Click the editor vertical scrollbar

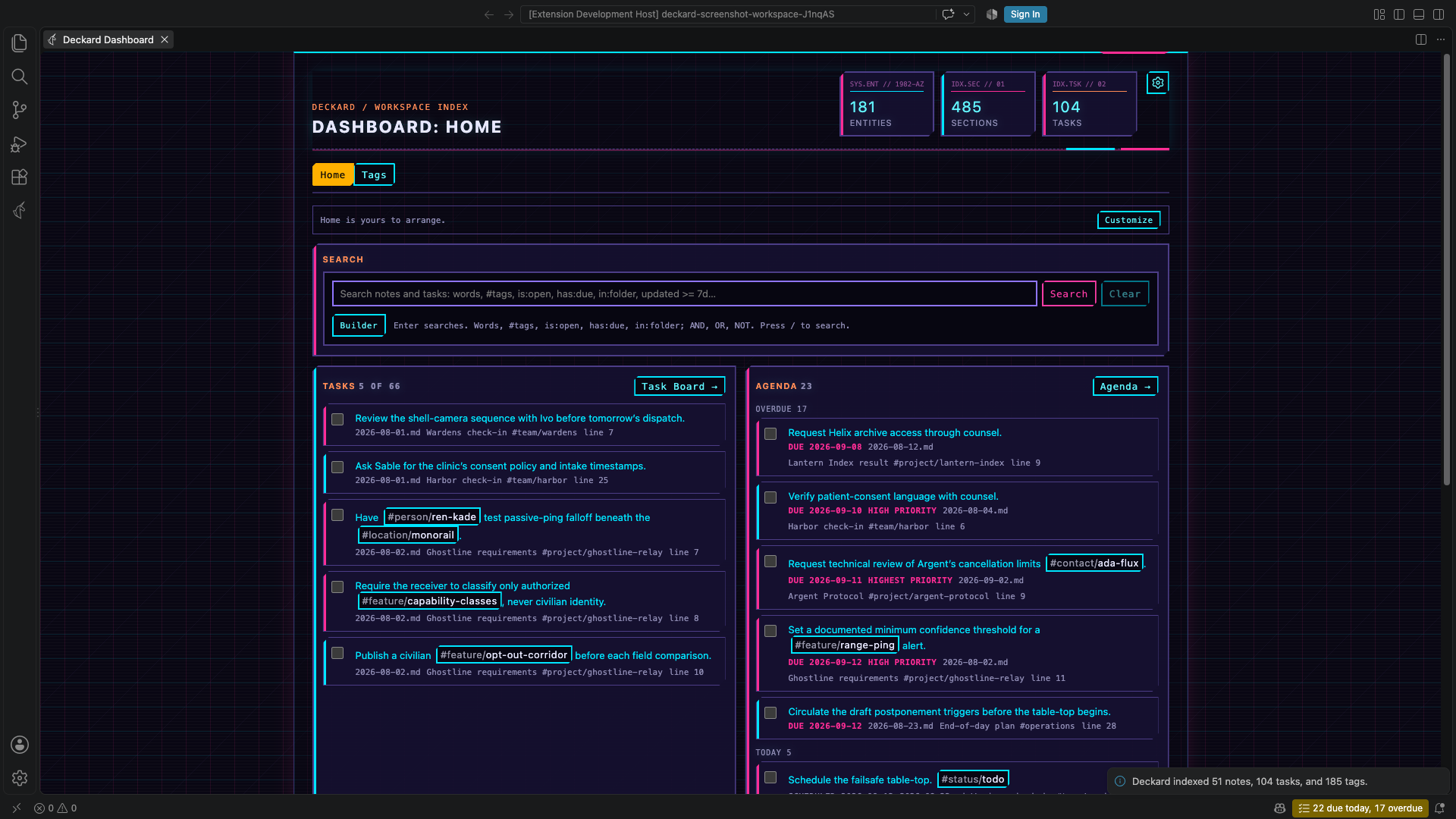(x=1447, y=269)
